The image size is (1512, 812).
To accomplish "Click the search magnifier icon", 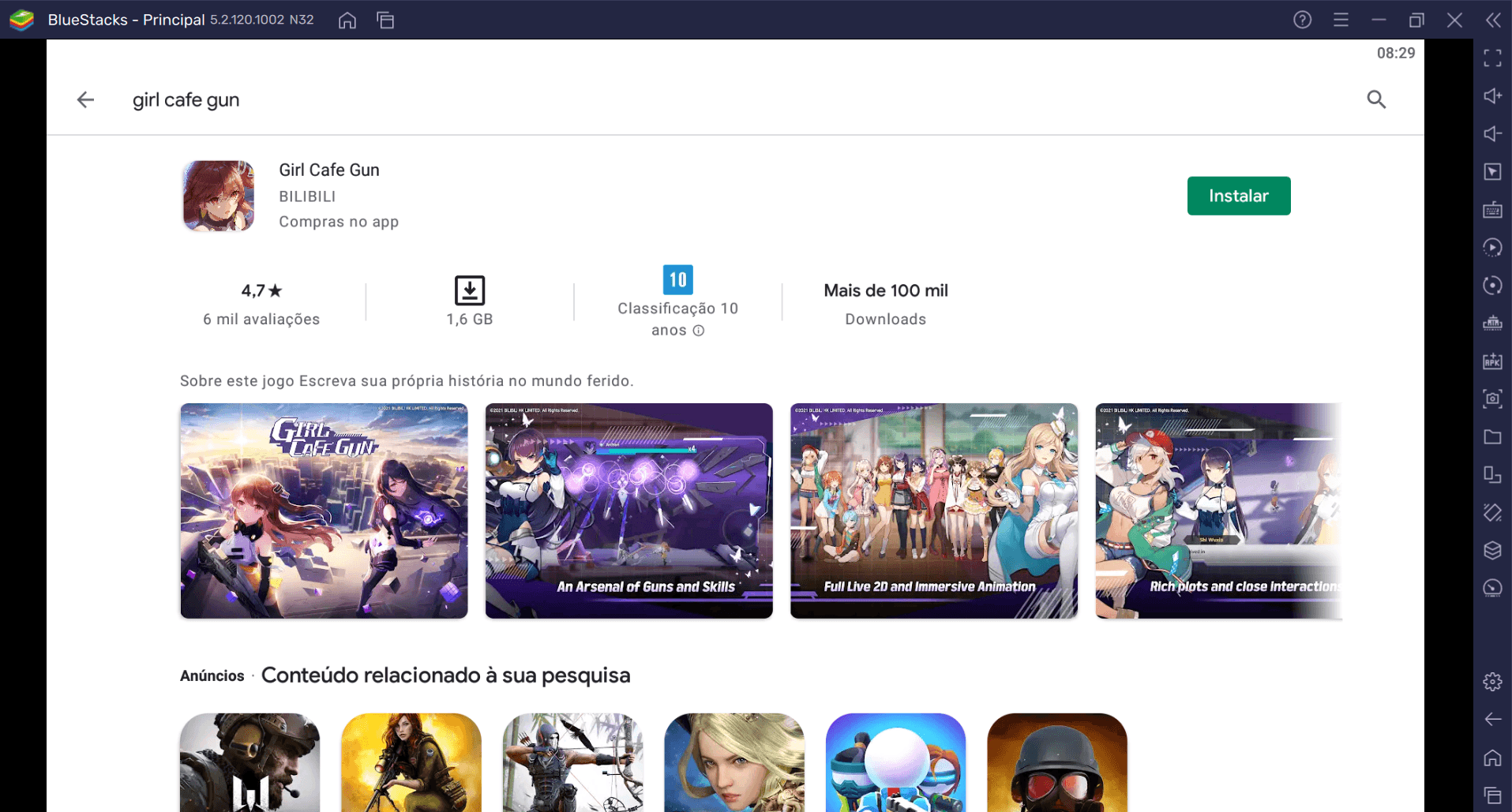I will pos(1376,99).
